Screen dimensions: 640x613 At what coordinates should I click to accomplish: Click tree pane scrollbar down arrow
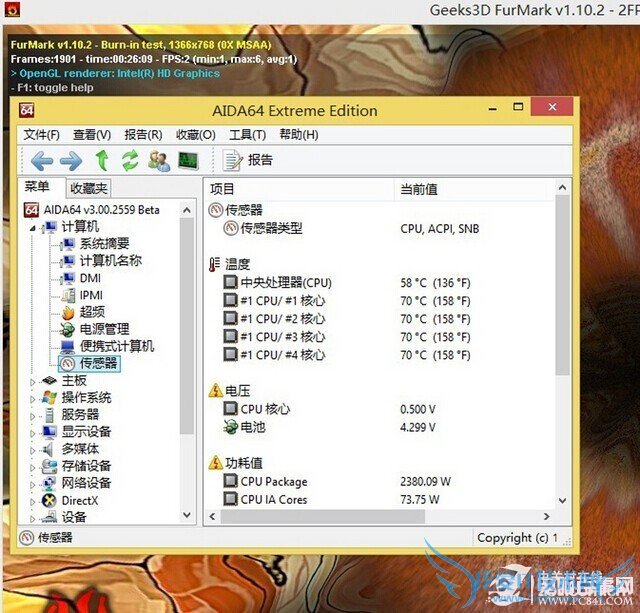187,515
